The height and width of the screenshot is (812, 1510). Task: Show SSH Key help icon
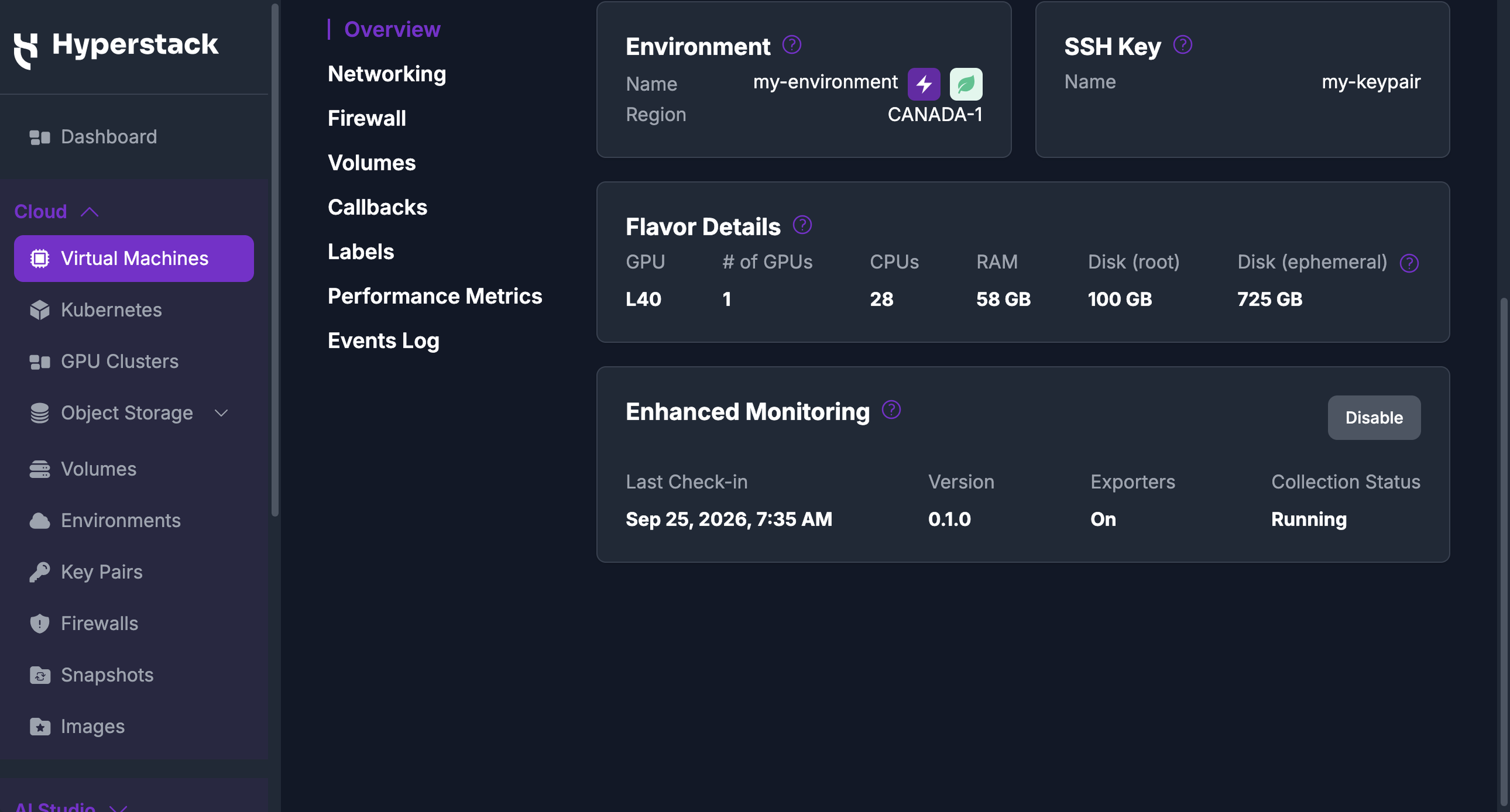pyautogui.click(x=1182, y=44)
